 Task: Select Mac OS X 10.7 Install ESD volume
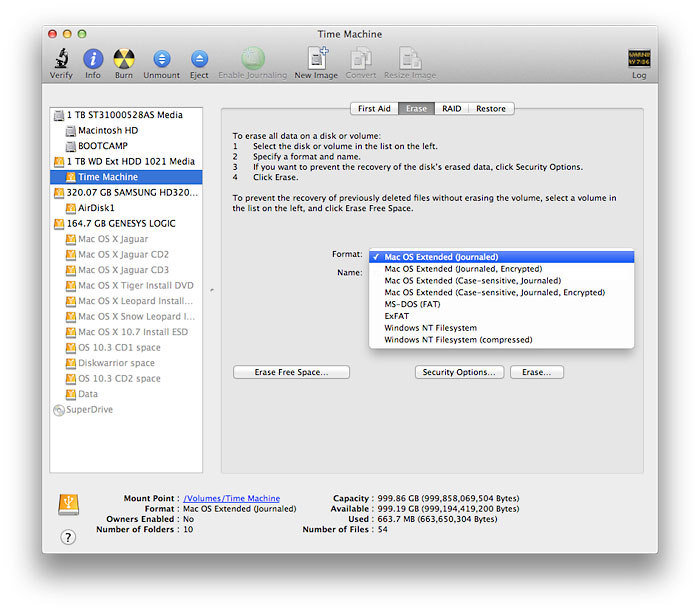point(126,332)
